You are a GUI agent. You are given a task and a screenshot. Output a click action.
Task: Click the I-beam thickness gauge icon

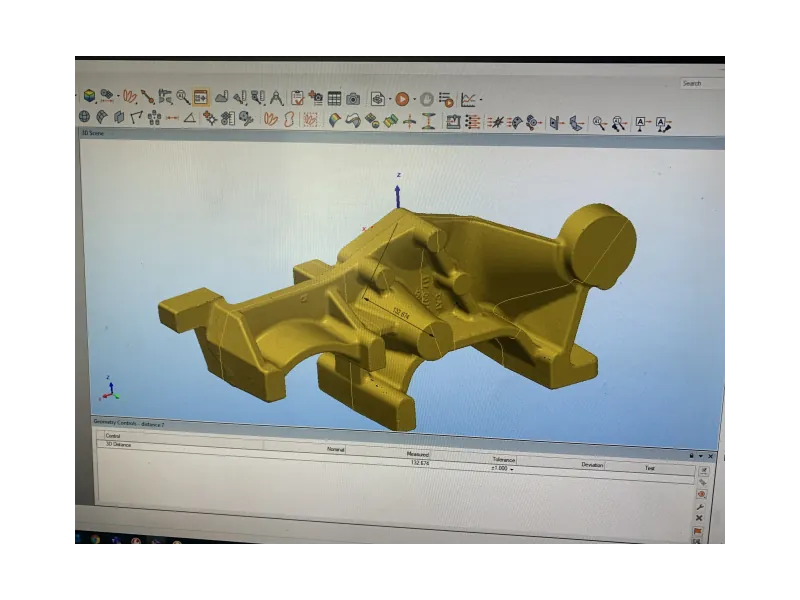click(428, 122)
